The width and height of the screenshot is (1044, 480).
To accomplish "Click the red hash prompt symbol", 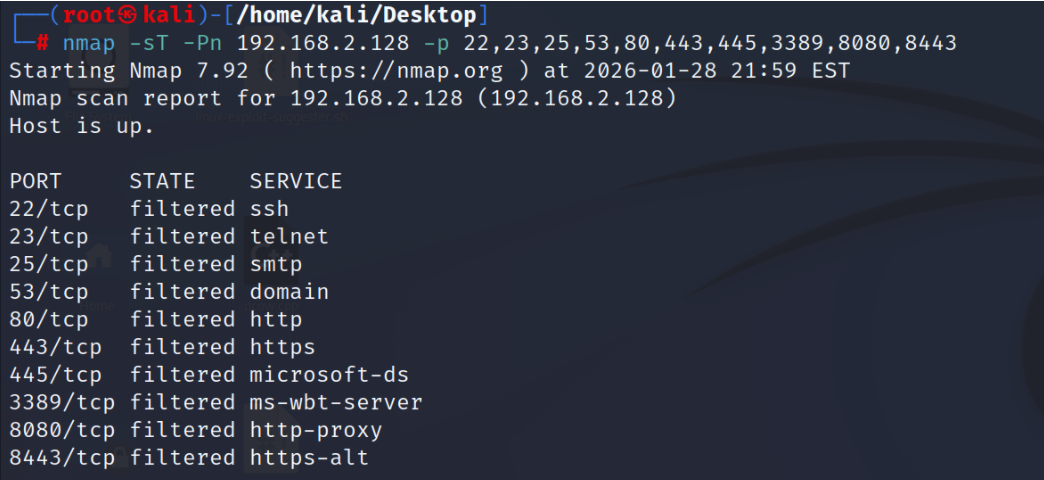I will click(x=42, y=43).
